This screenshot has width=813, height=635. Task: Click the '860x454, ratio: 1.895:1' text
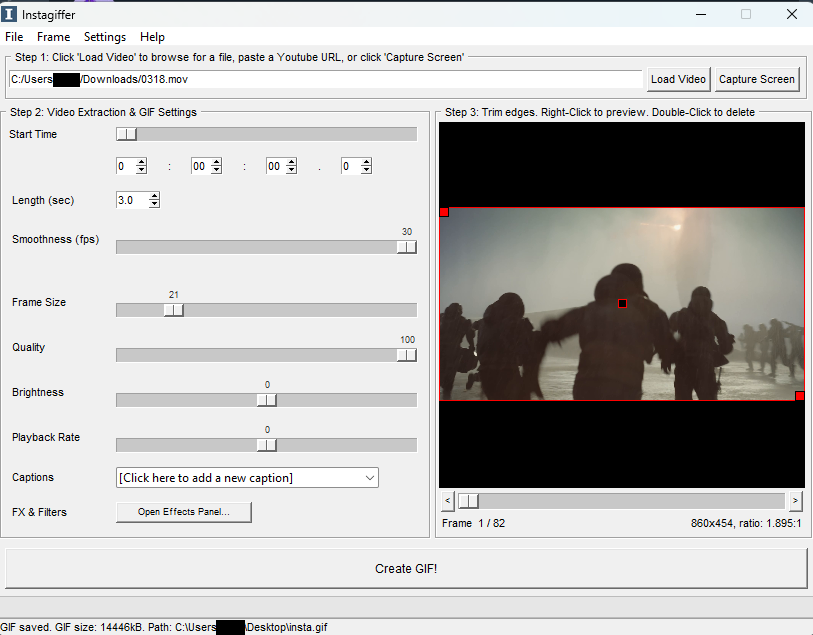746,523
